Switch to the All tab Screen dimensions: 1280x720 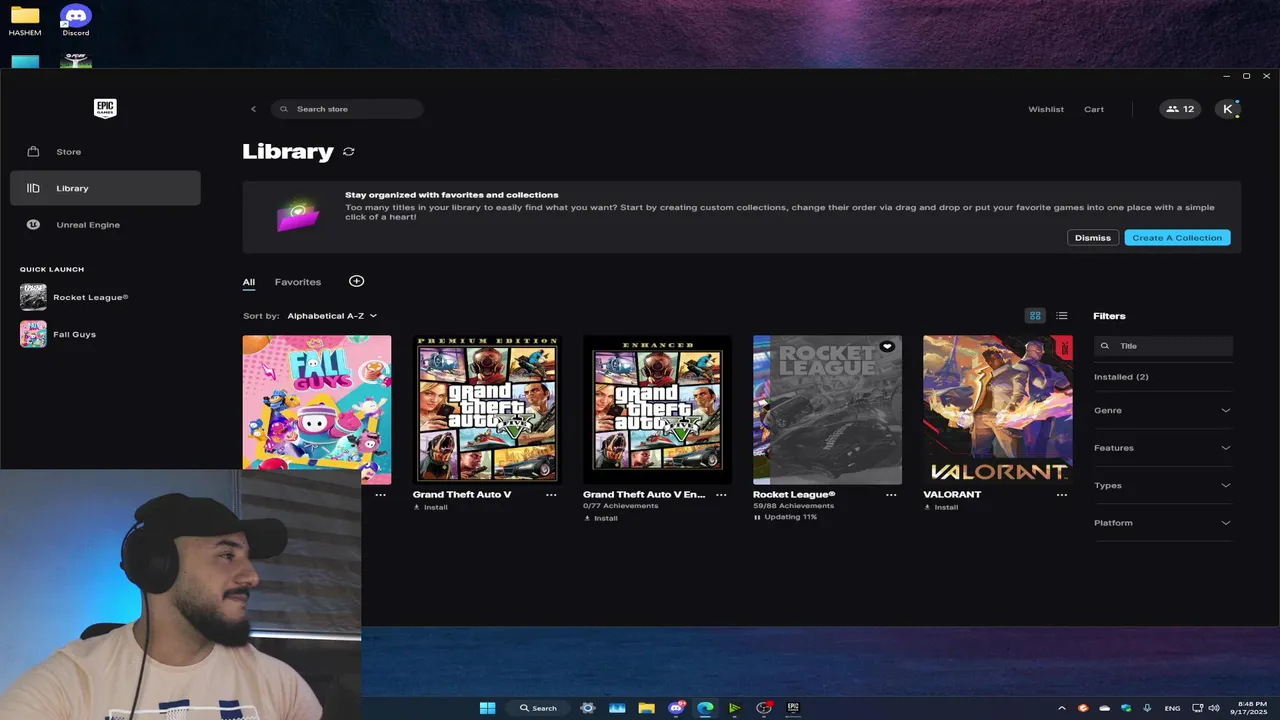pos(249,282)
